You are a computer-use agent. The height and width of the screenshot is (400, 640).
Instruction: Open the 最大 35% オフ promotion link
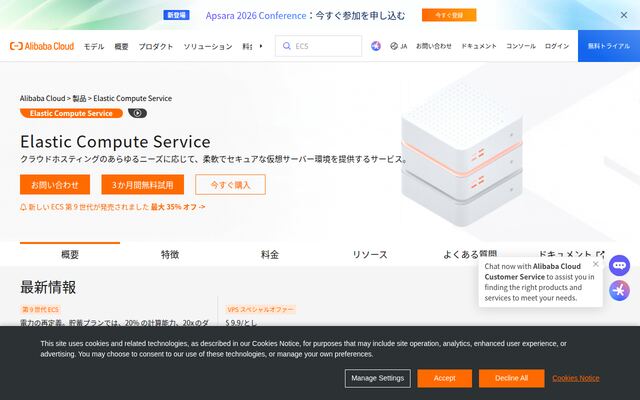point(178,207)
